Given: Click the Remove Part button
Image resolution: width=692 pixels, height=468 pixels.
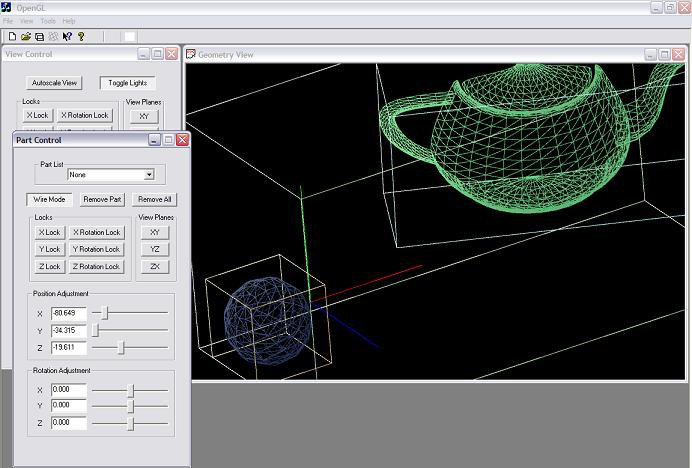Looking at the screenshot, I should pyautogui.click(x=103, y=199).
